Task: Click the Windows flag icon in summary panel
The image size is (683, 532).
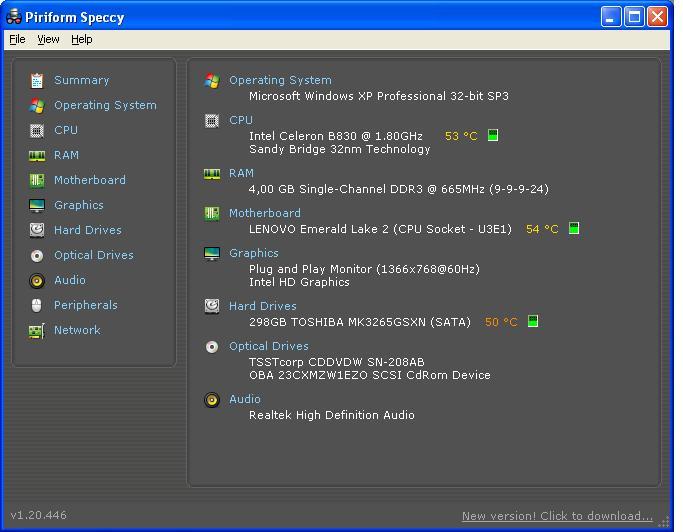Action: point(212,81)
